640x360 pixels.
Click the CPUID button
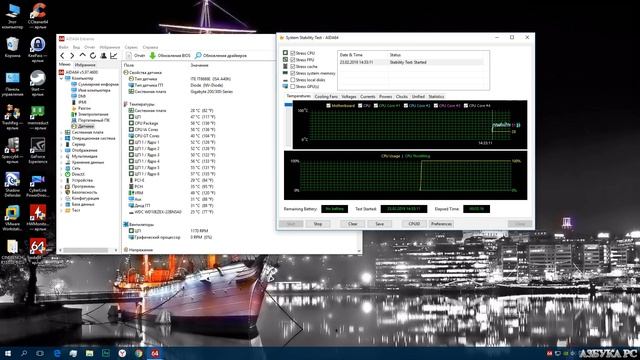(414, 224)
